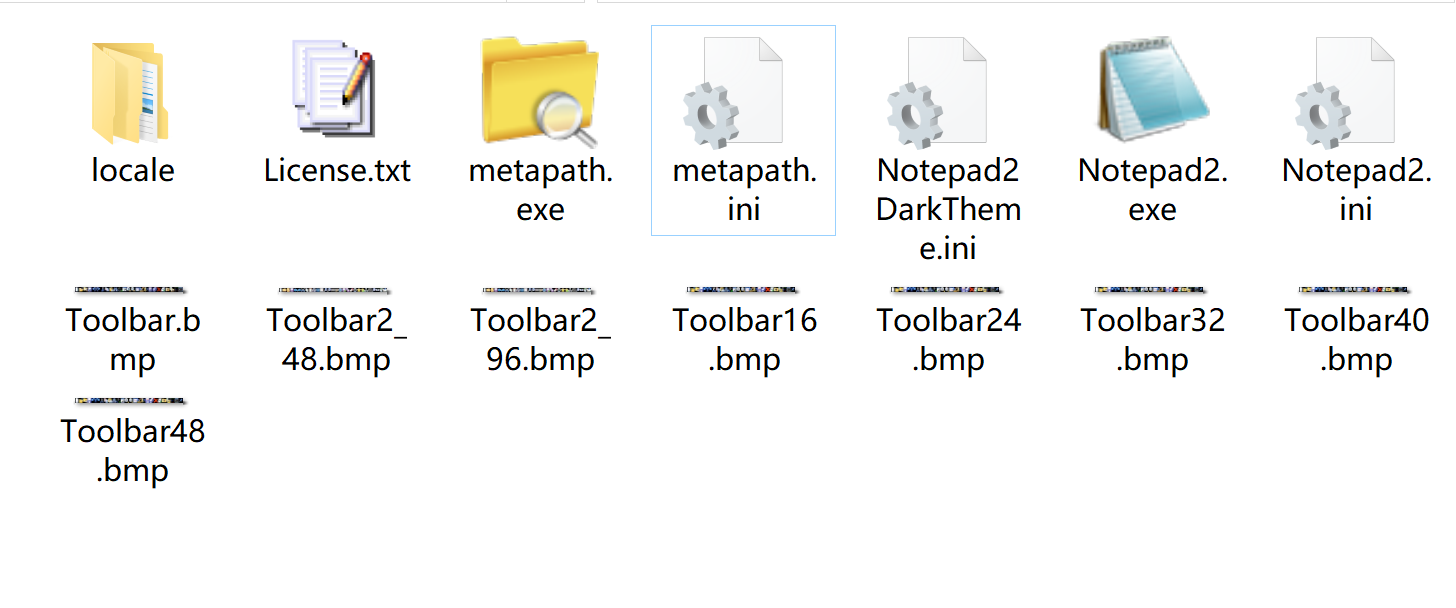The image size is (1456, 608).
Task: Click the Toolbar16.bmp thumbnail strip
Action: [744, 291]
